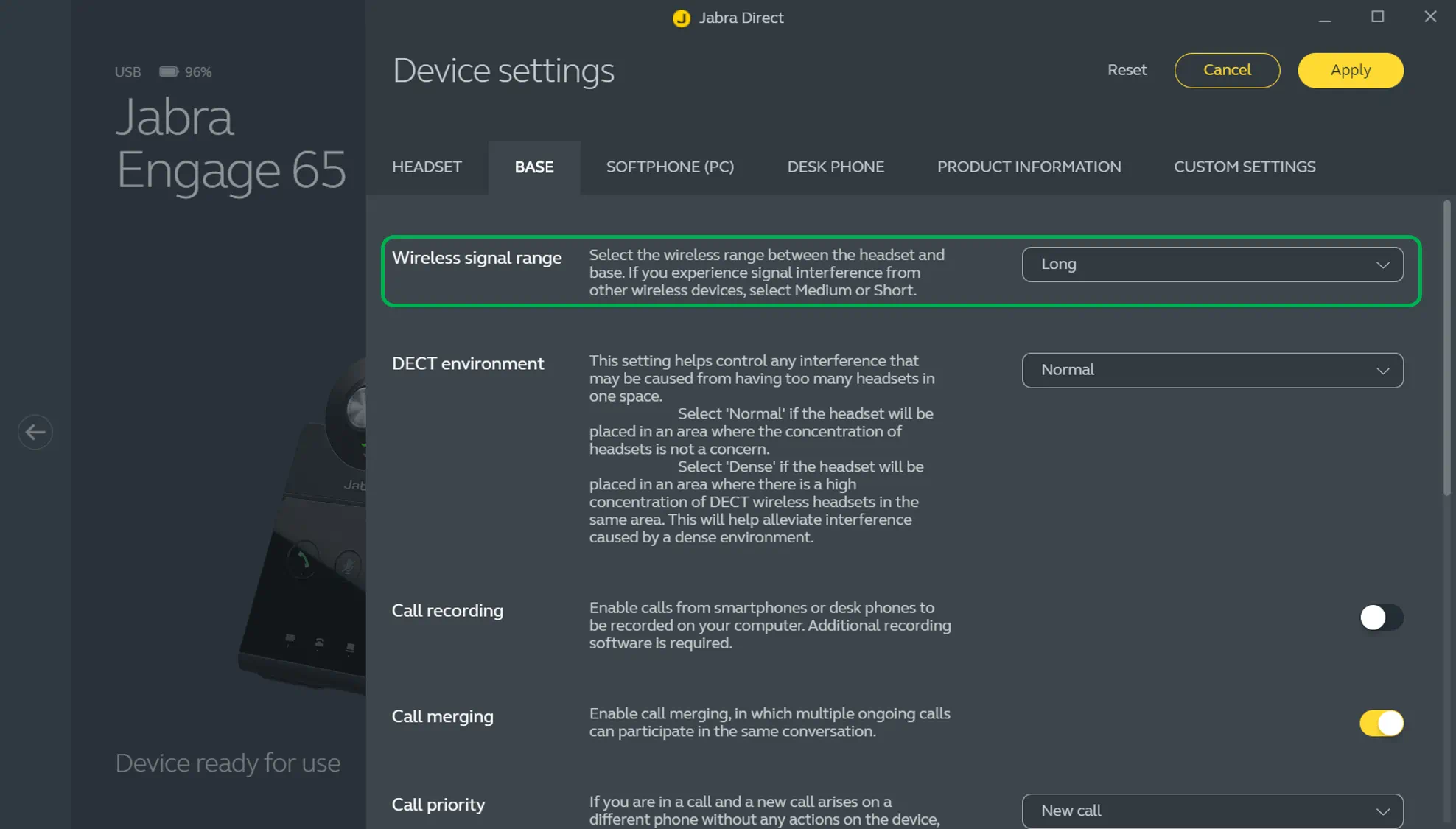The height and width of the screenshot is (829, 1456).
Task: Open the Wireless signal range dropdown
Action: (x=1212, y=265)
